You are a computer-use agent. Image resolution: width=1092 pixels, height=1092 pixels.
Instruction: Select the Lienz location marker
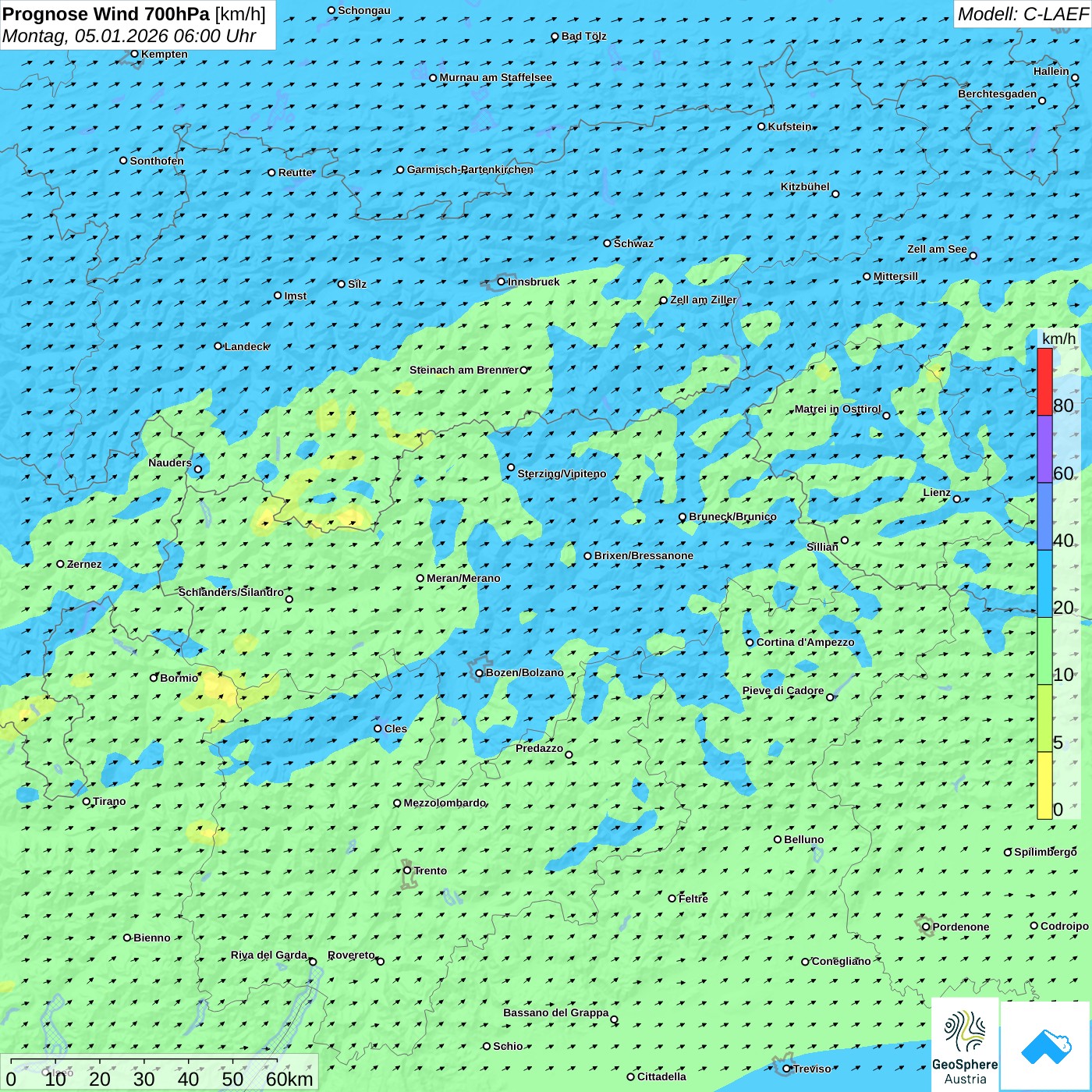tap(957, 499)
